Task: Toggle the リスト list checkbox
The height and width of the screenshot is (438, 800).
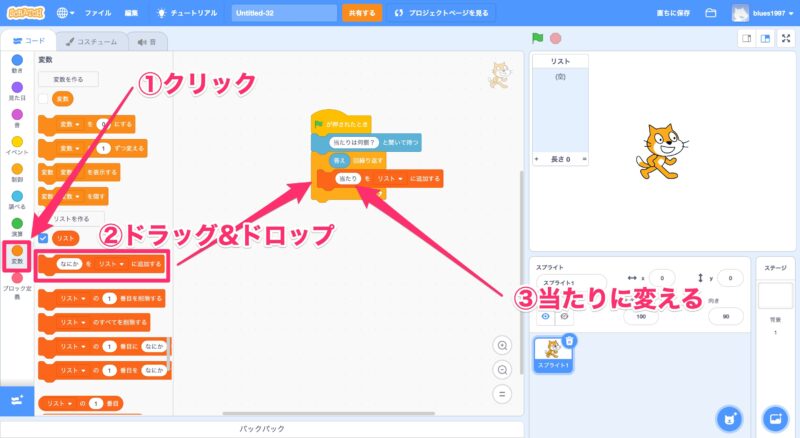Action: point(43,238)
